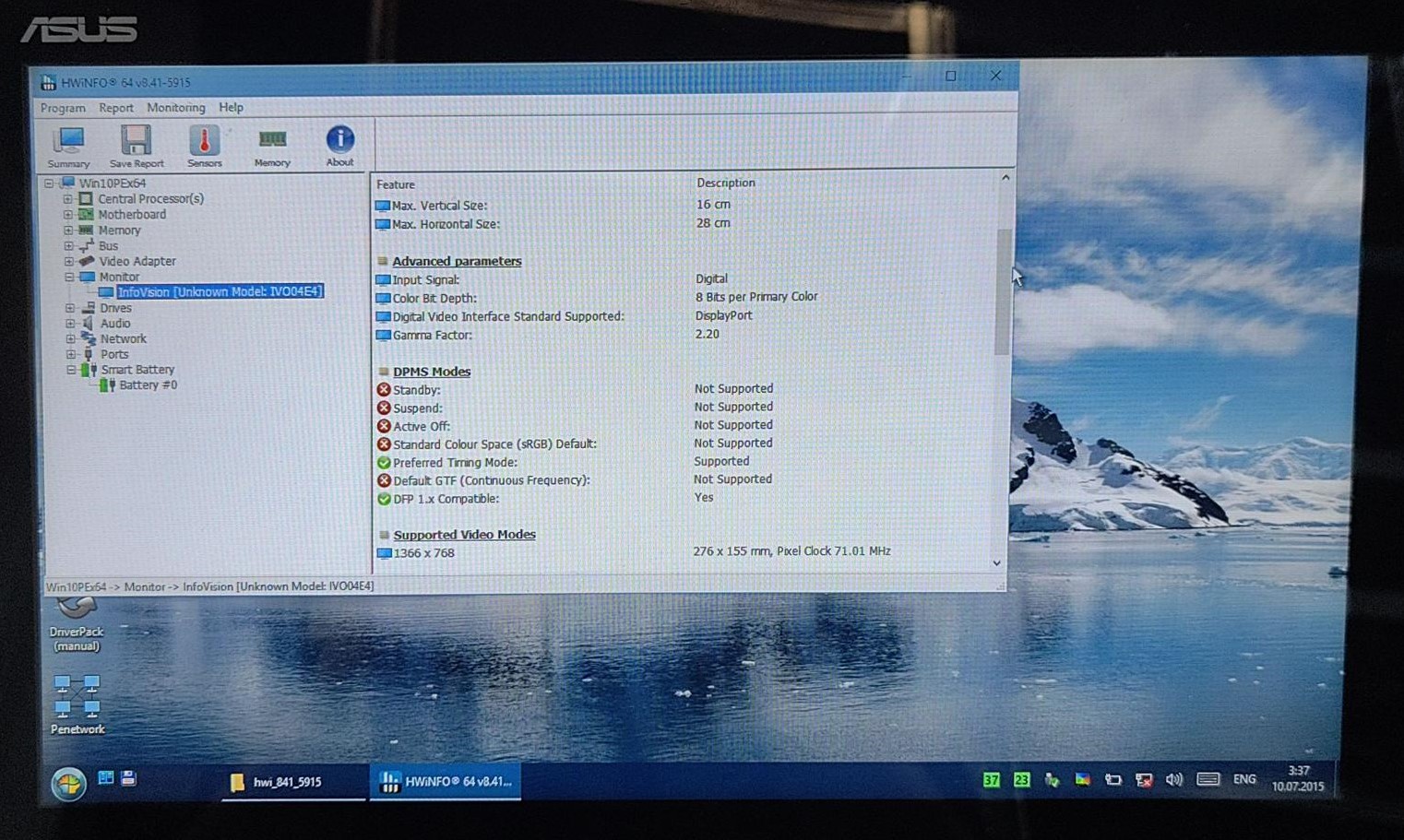1404x840 pixels.
Task: Click the battery power tray icon
Action: [1113, 780]
